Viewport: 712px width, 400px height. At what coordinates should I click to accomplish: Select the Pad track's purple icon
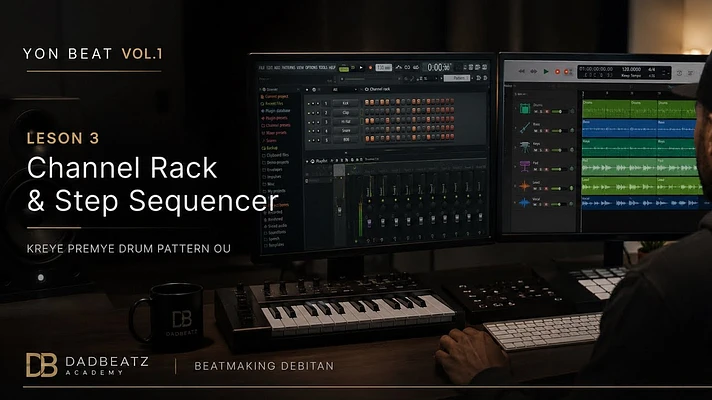[525, 166]
